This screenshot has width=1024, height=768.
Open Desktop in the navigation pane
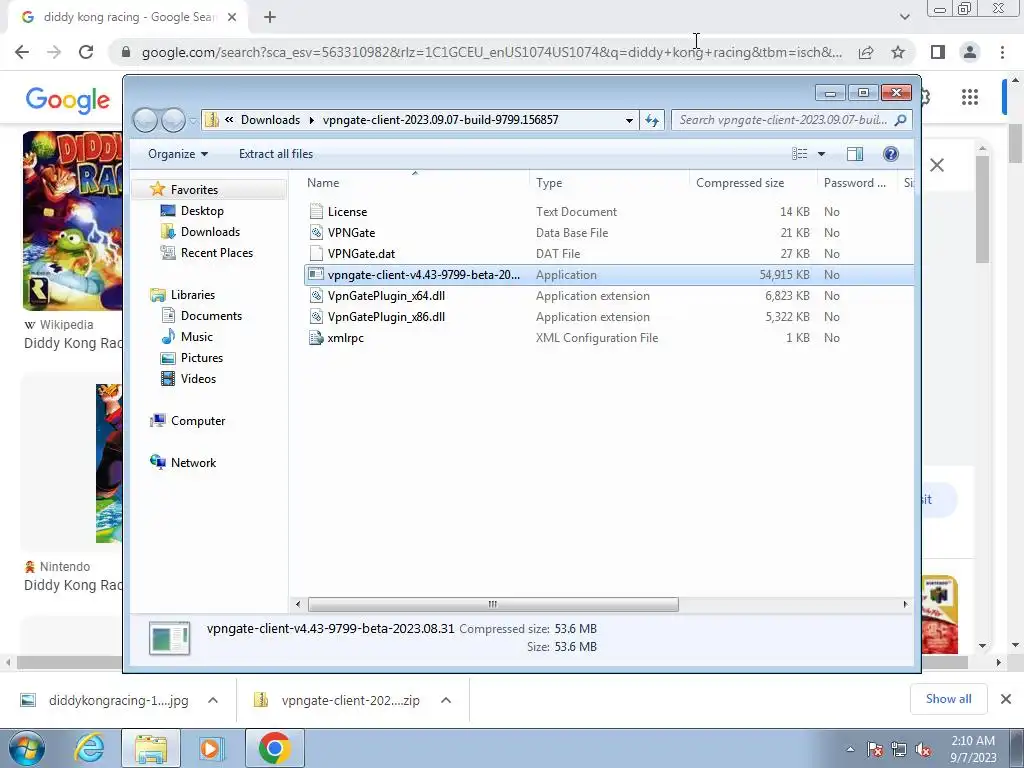coord(202,211)
